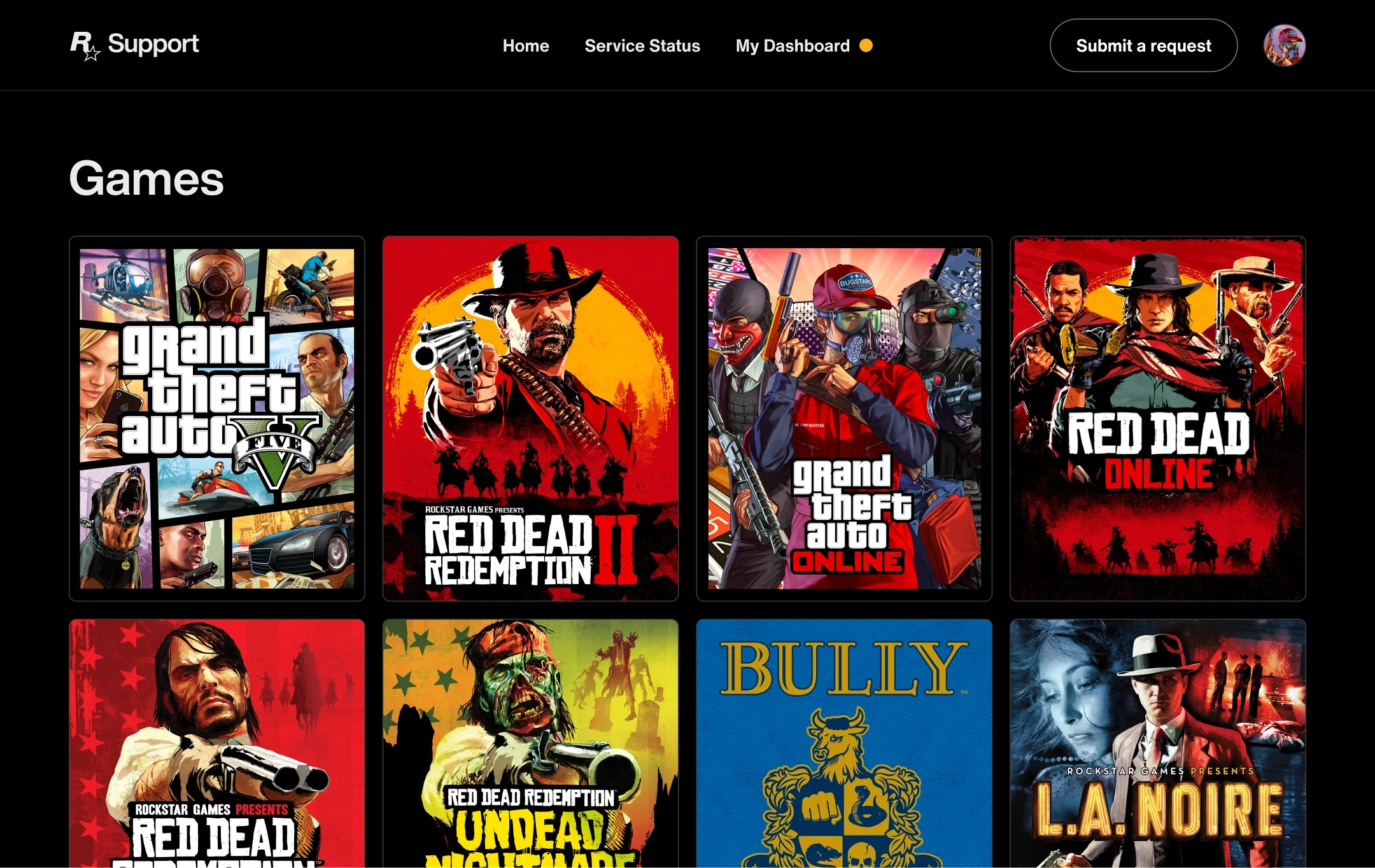This screenshot has width=1375, height=868.
Task: Open Red Dead Redemption II support
Action: coord(530,418)
